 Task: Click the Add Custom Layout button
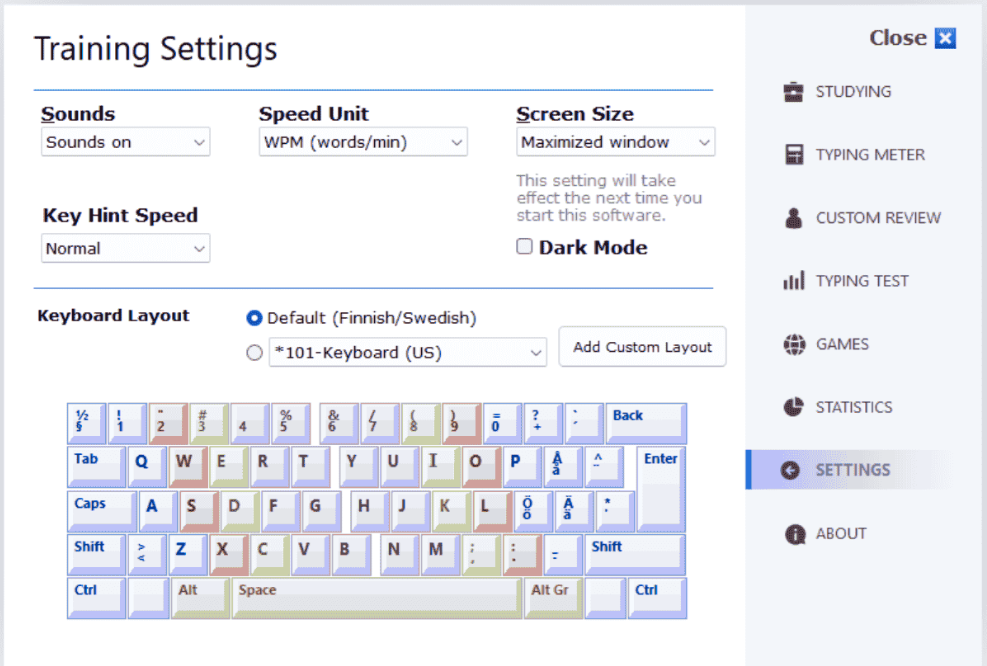pyautogui.click(x=642, y=347)
